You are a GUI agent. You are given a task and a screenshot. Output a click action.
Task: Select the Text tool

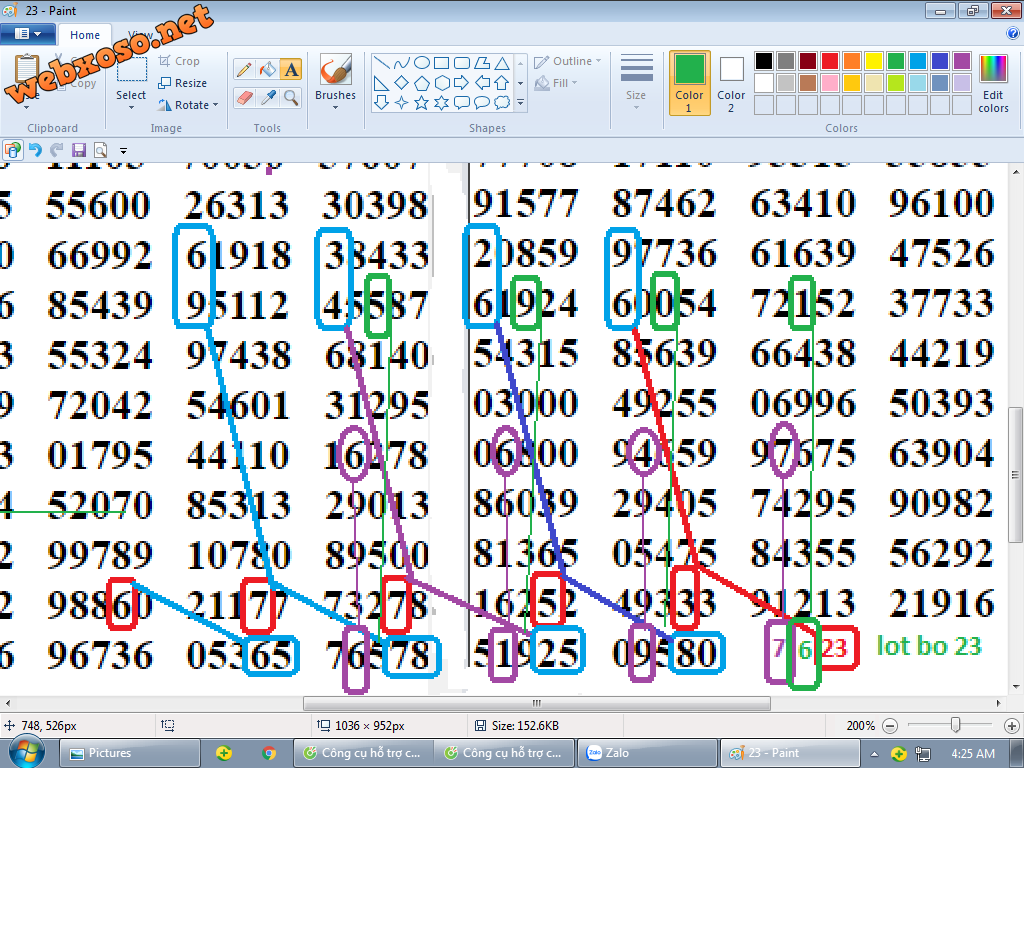(x=291, y=69)
